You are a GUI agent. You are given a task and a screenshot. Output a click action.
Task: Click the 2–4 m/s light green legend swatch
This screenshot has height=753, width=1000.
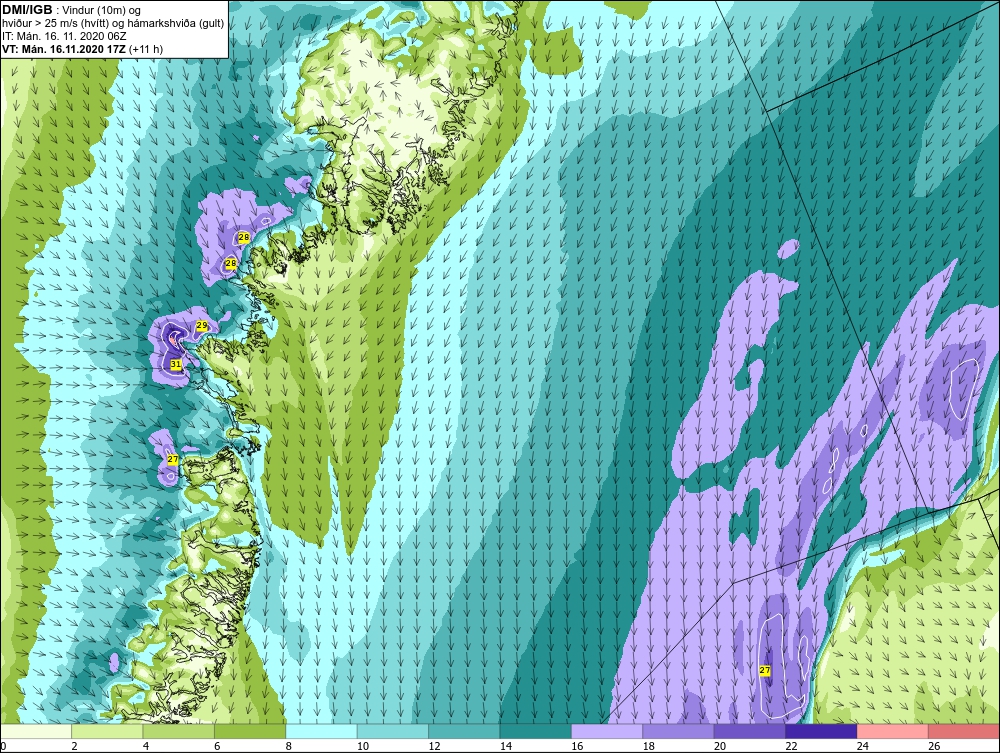[107, 731]
